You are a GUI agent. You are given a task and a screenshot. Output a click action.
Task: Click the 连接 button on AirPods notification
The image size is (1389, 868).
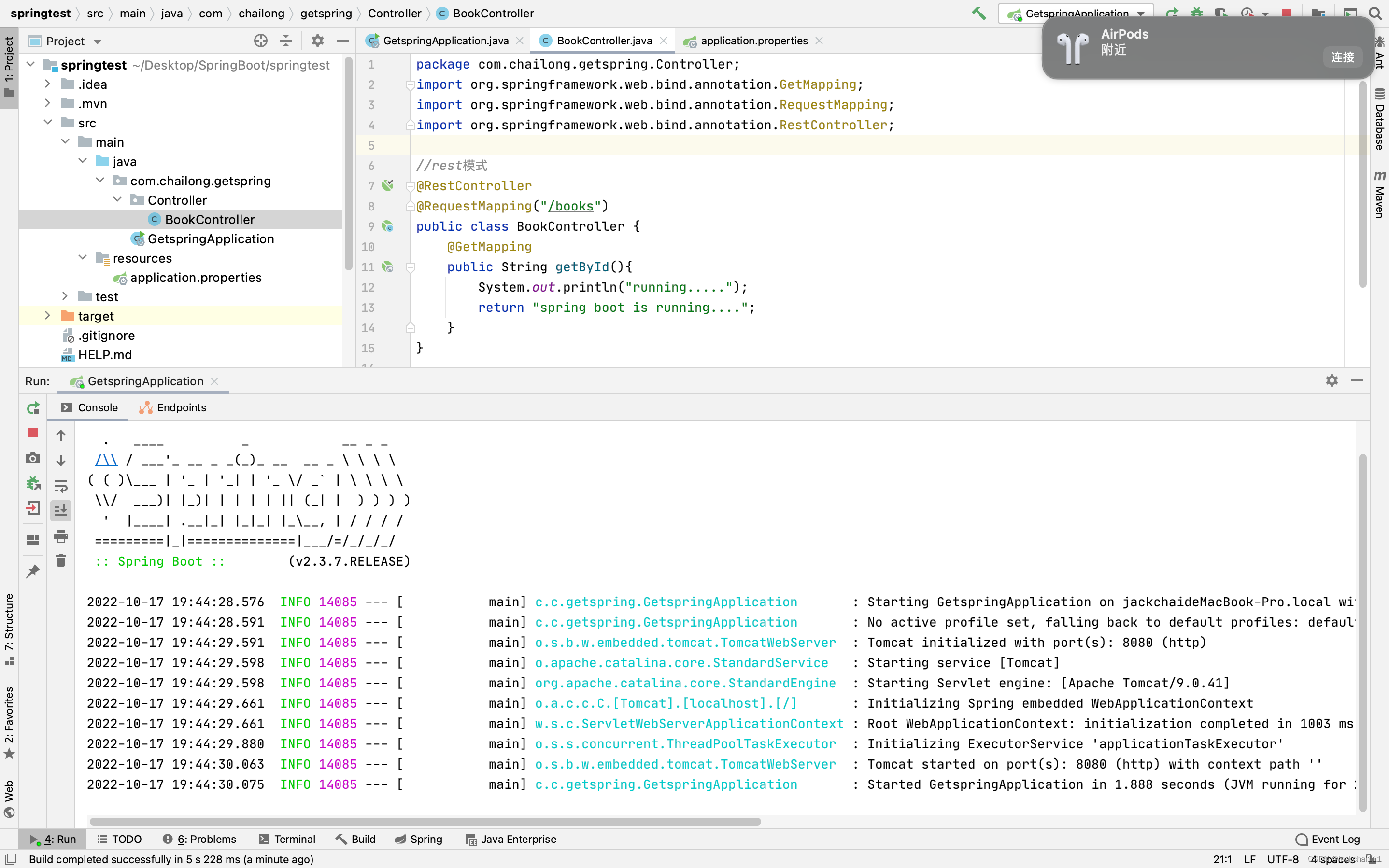click(x=1342, y=57)
